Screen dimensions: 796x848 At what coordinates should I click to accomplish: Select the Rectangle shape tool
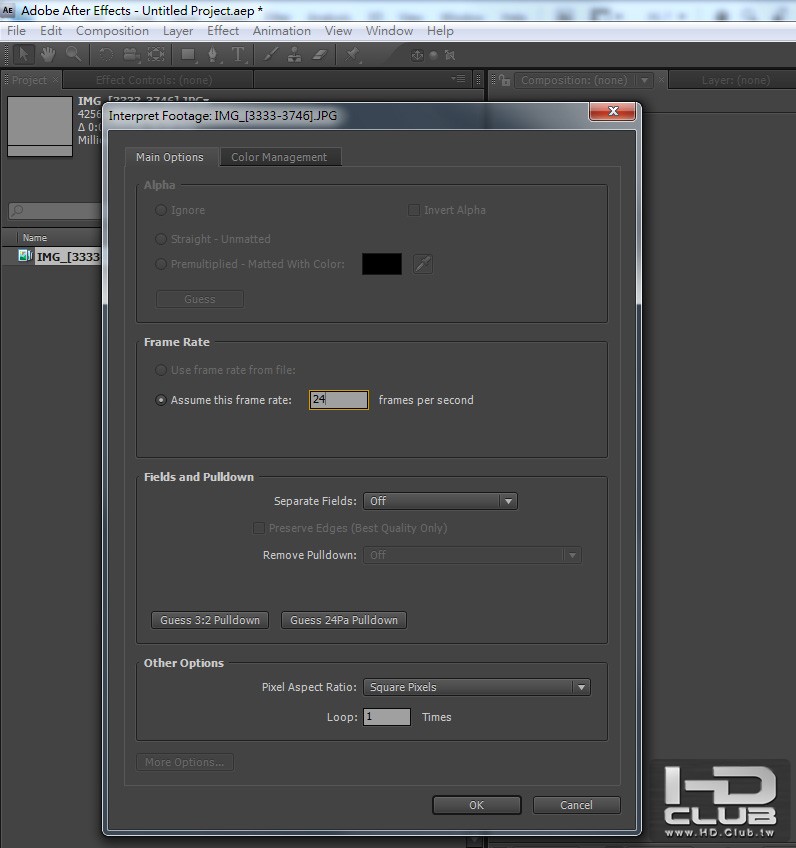(189, 55)
